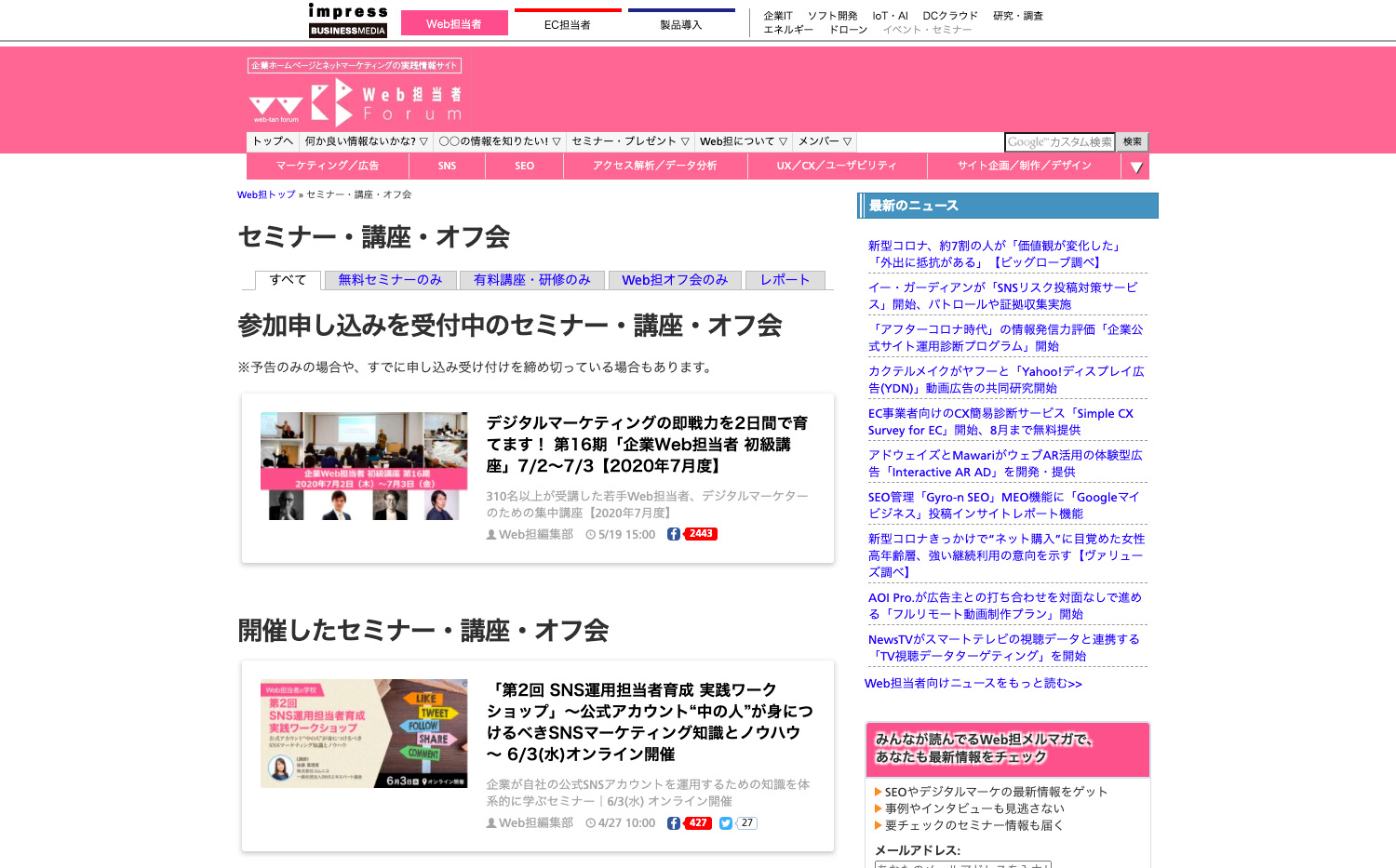The image size is (1396, 868).
Task: Open the 第16期 企業Web担当者 初級講座 title
Action: [x=647, y=445]
